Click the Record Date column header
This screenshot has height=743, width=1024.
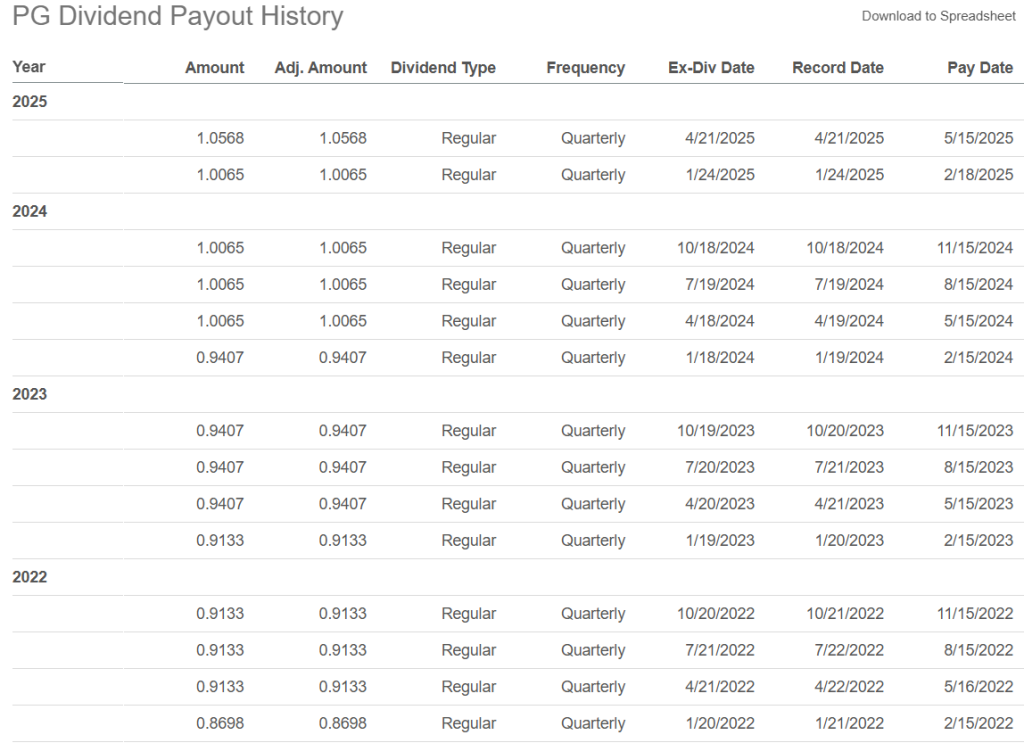(838, 68)
